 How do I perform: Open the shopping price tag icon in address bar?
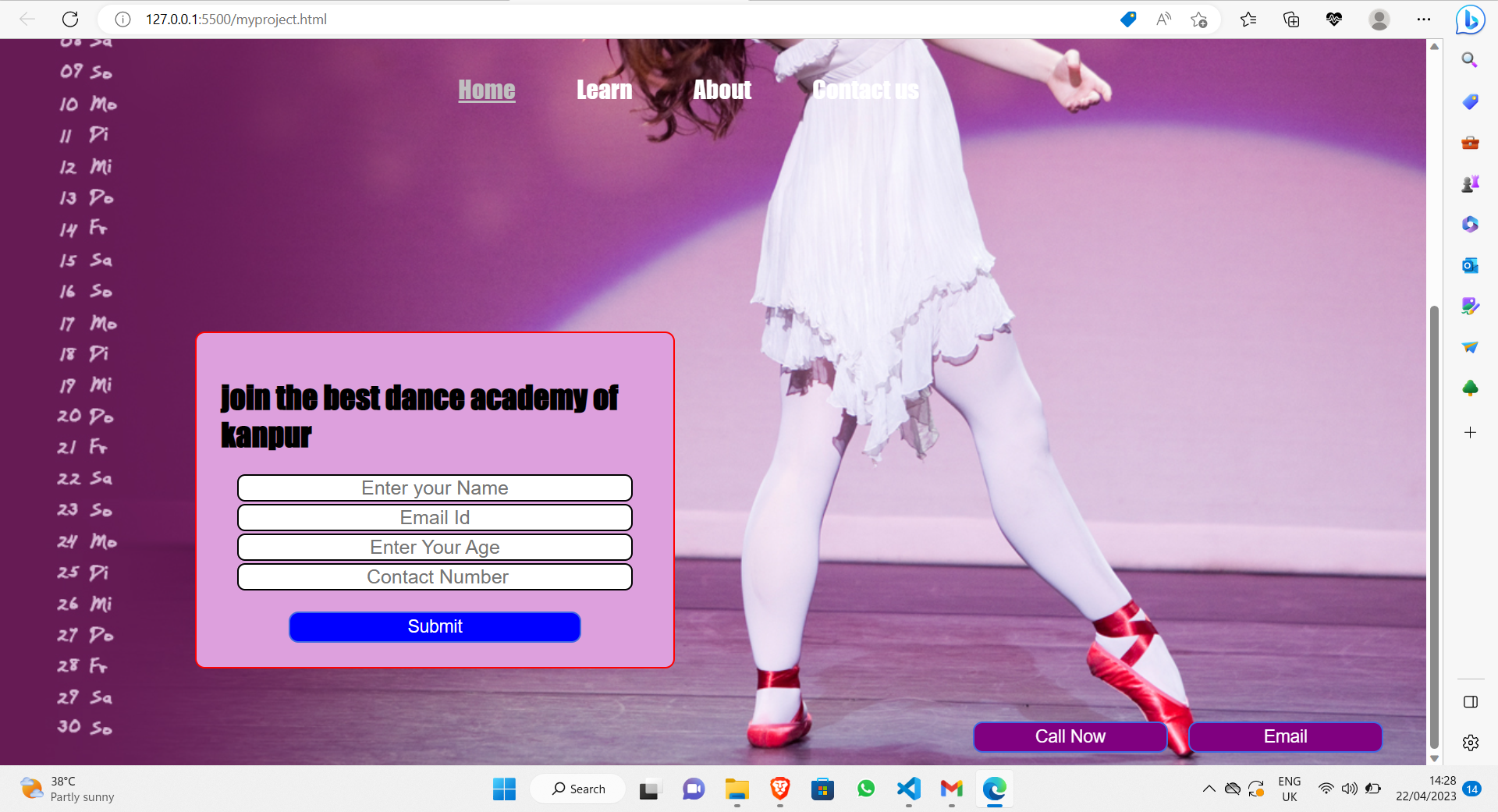click(x=1128, y=20)
